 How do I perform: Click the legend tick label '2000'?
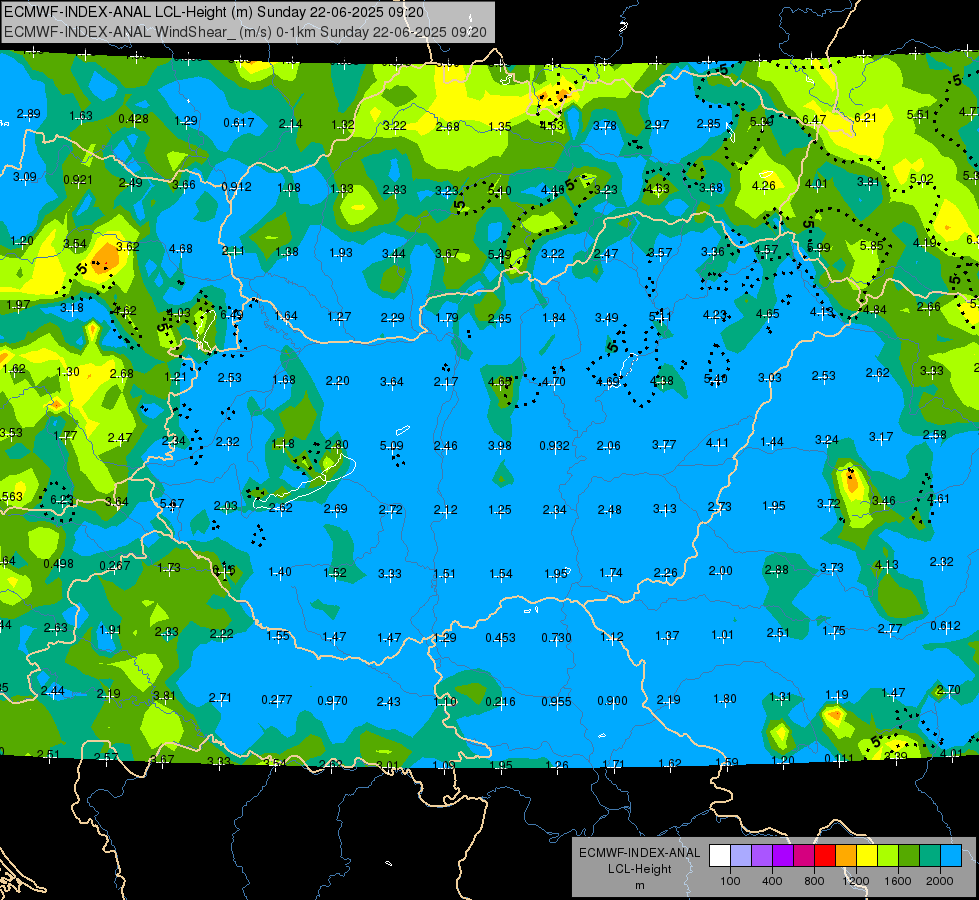pyautogui.click(x=940, y=881)
